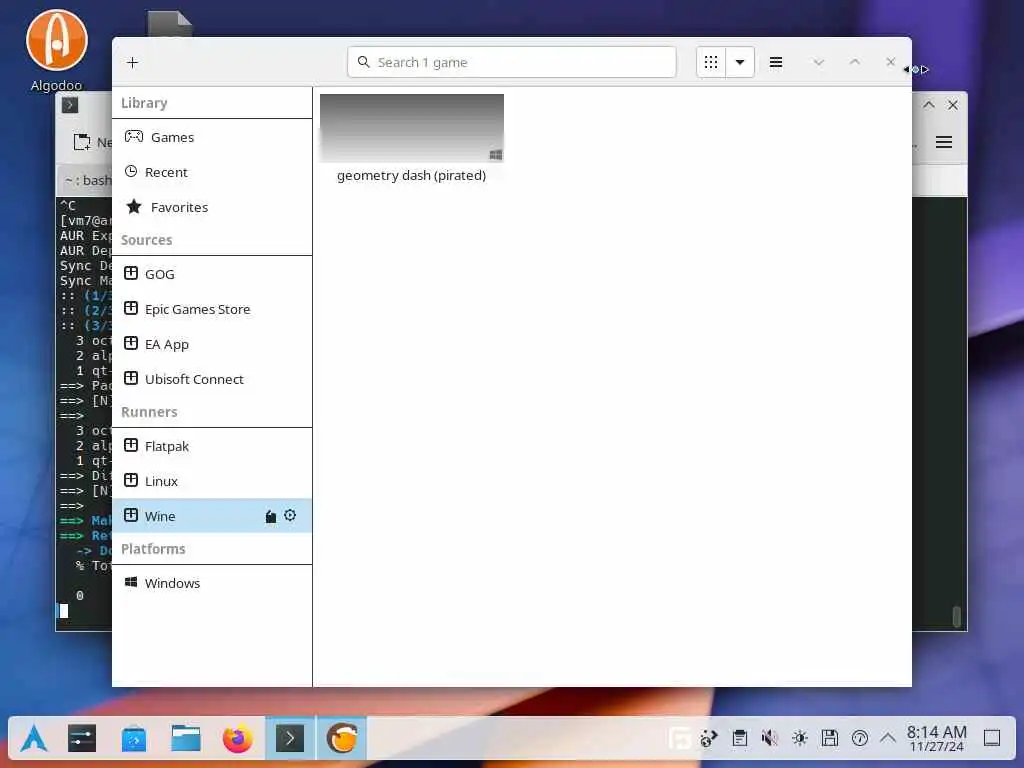Select the EA App source

coord(212,344)
